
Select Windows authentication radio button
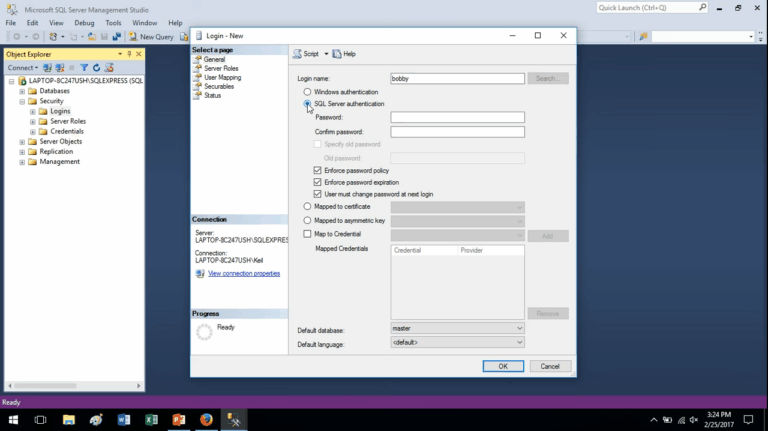point(307,92)
